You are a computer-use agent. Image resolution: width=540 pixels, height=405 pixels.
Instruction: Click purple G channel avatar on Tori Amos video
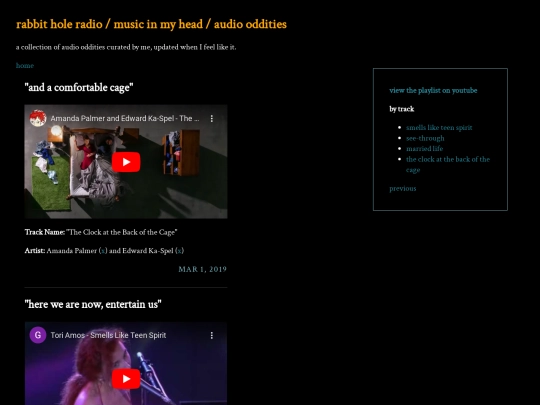38,335
